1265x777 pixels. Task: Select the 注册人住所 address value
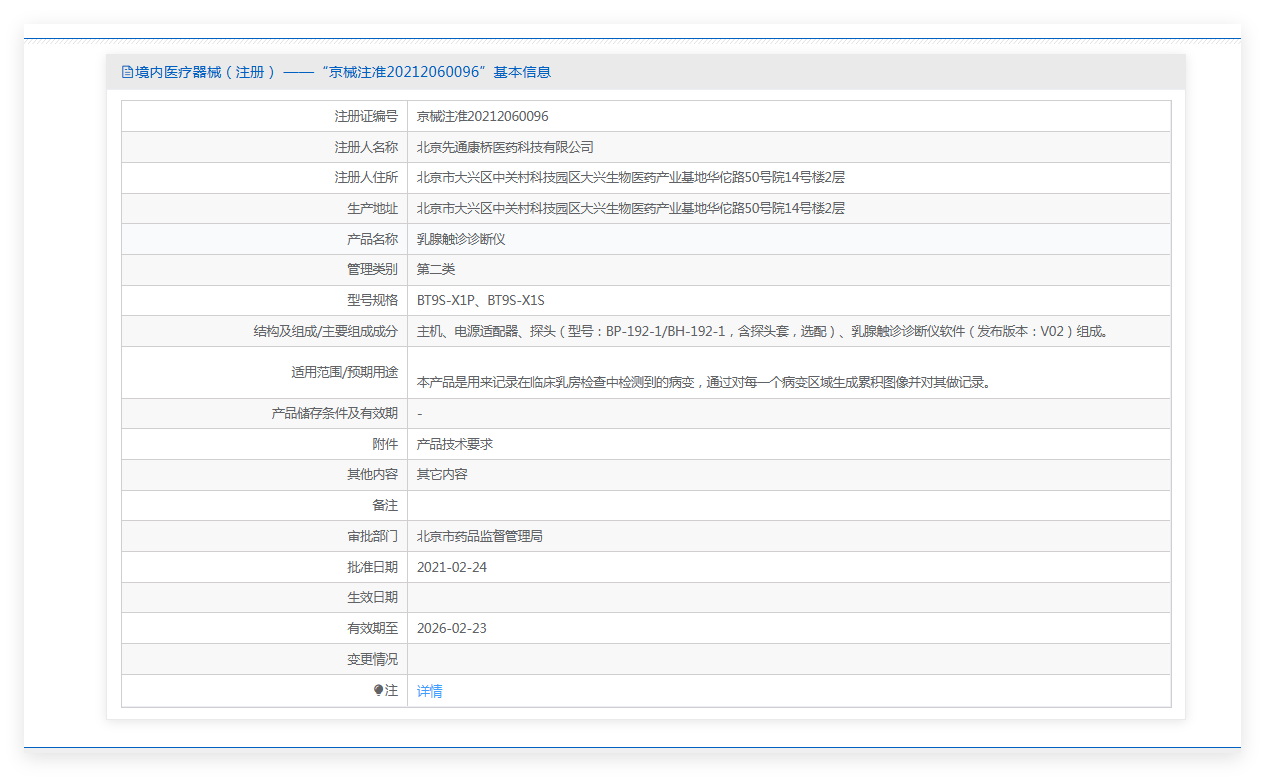631,178
